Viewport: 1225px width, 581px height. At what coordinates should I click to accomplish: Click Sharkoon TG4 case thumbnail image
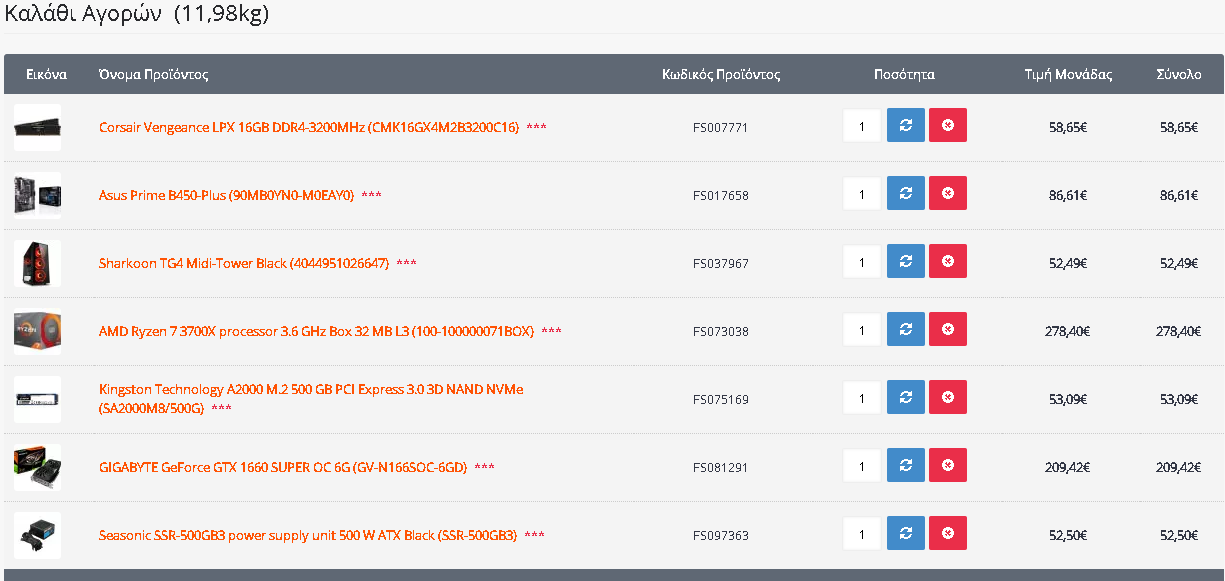click(x=37, y=263)
